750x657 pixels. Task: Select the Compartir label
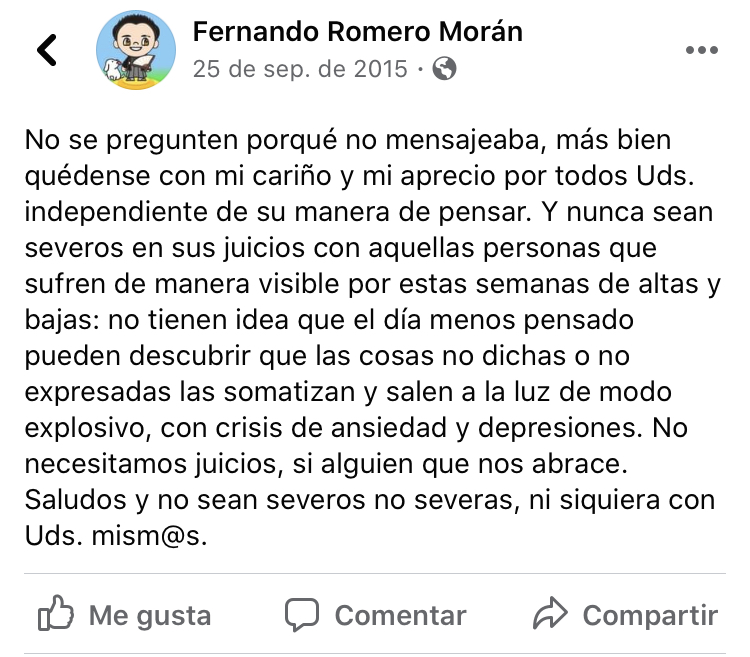pyautogui.click(x=650, y=615)
